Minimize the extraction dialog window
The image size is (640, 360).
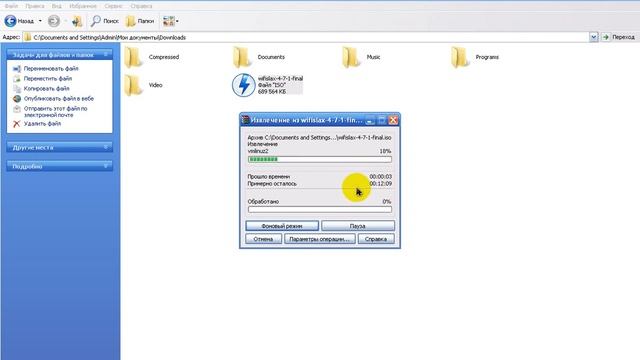point(370,120)
